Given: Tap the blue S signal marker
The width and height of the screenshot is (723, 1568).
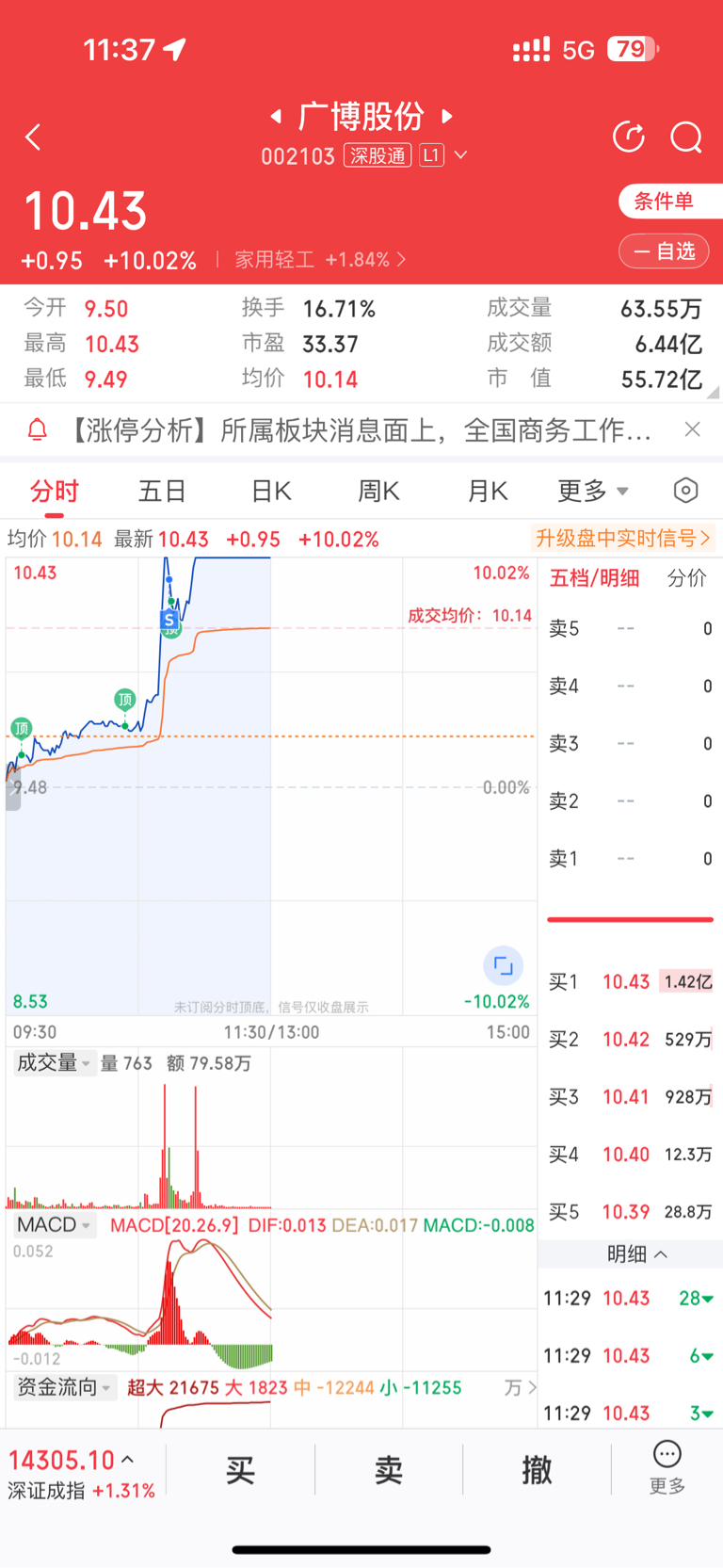Looking at the screenshot, I should point(169,620).
